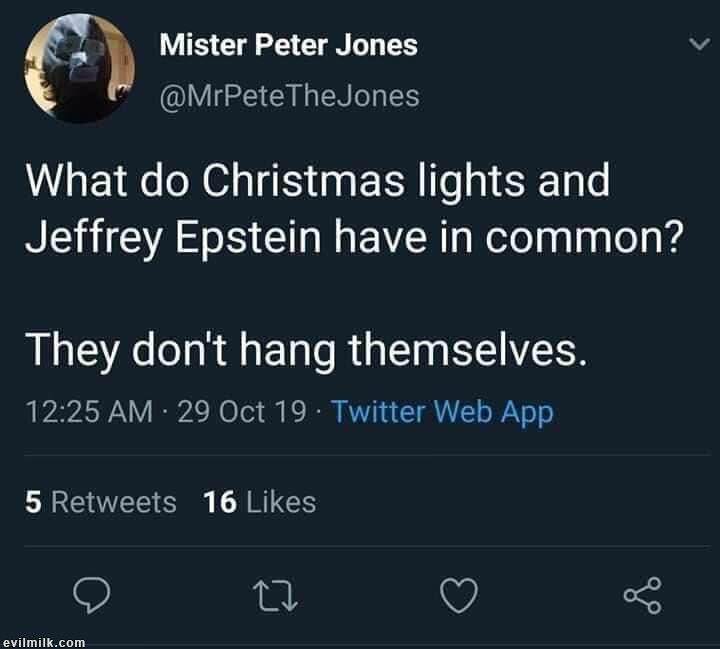View the 5 Retweets list
720x649 pixels.
(100, 502)
